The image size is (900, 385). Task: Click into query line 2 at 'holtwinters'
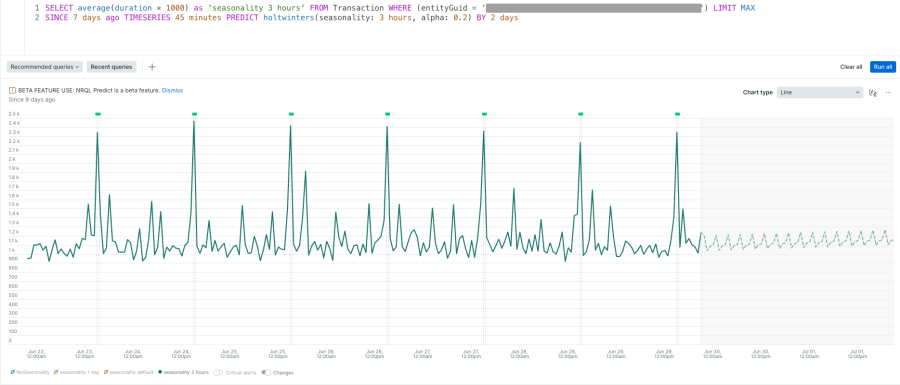pos(289,18)
